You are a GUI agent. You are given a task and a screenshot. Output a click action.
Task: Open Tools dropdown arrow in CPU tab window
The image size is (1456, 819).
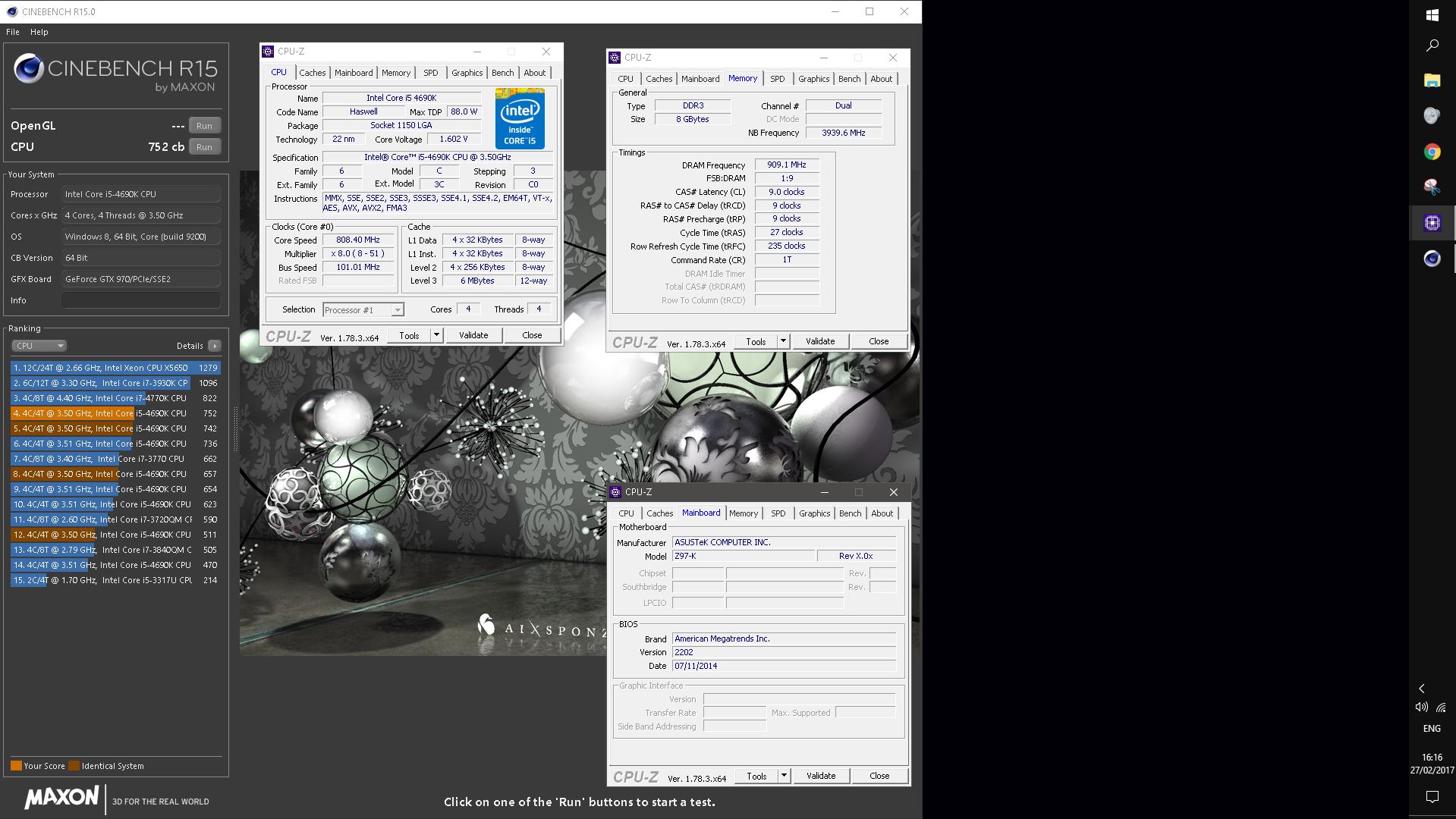[x=436, y=335]
